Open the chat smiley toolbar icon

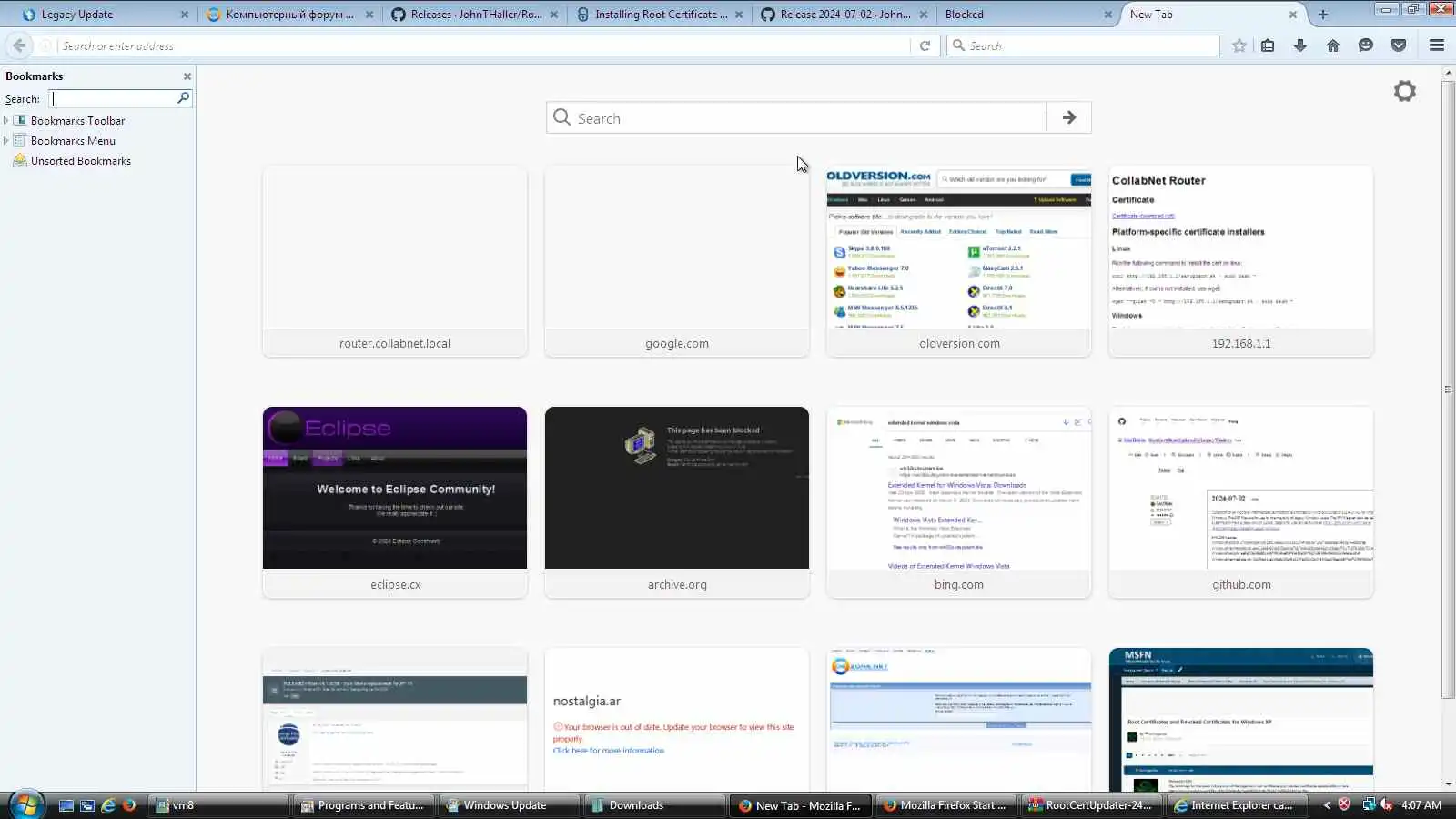click(x=1366, y=45)
